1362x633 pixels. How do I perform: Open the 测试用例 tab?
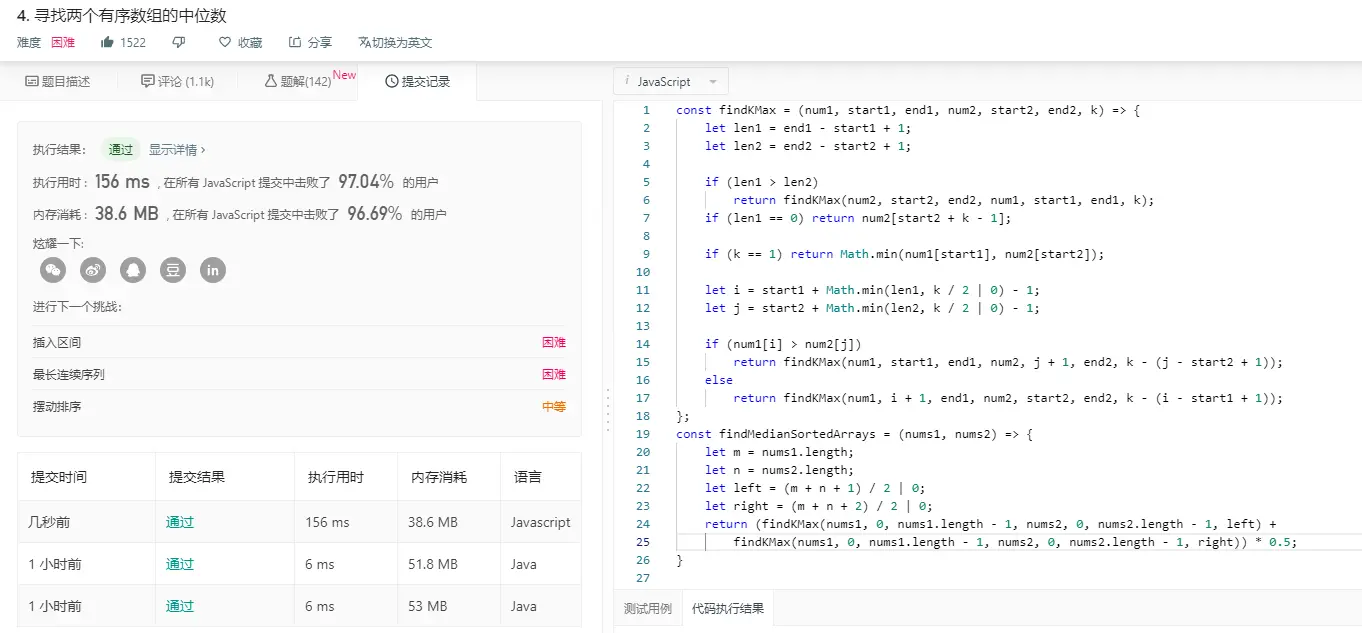pos(648,608)
